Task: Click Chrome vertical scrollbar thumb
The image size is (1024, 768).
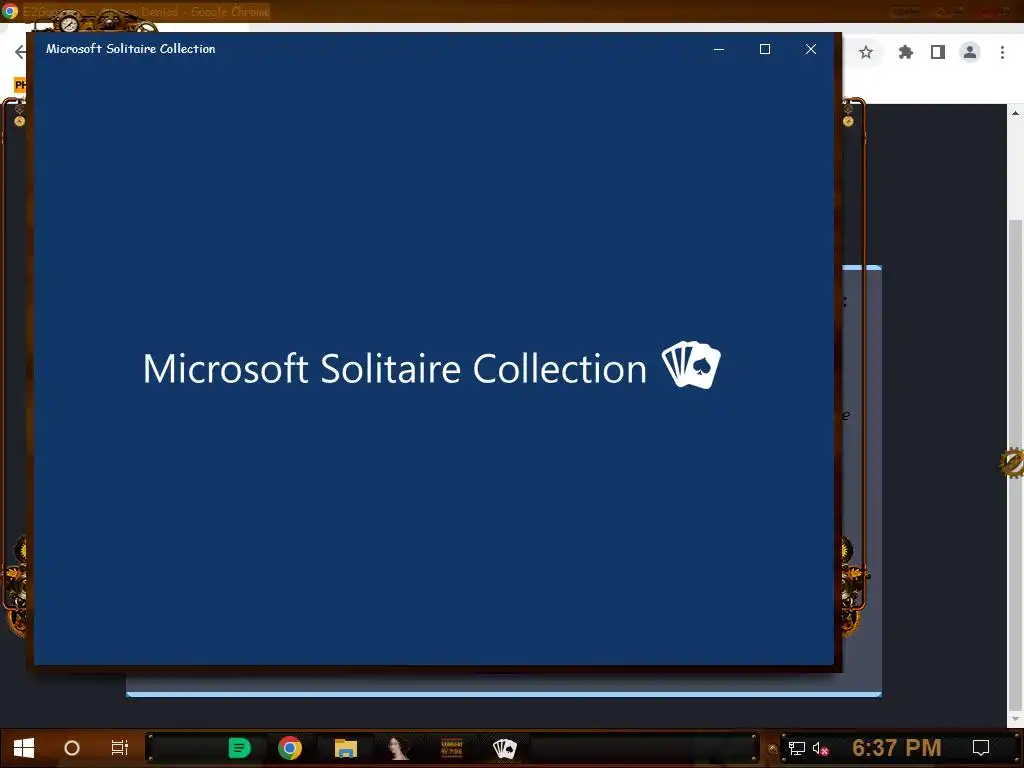Action: click(x=1016, y=464)
